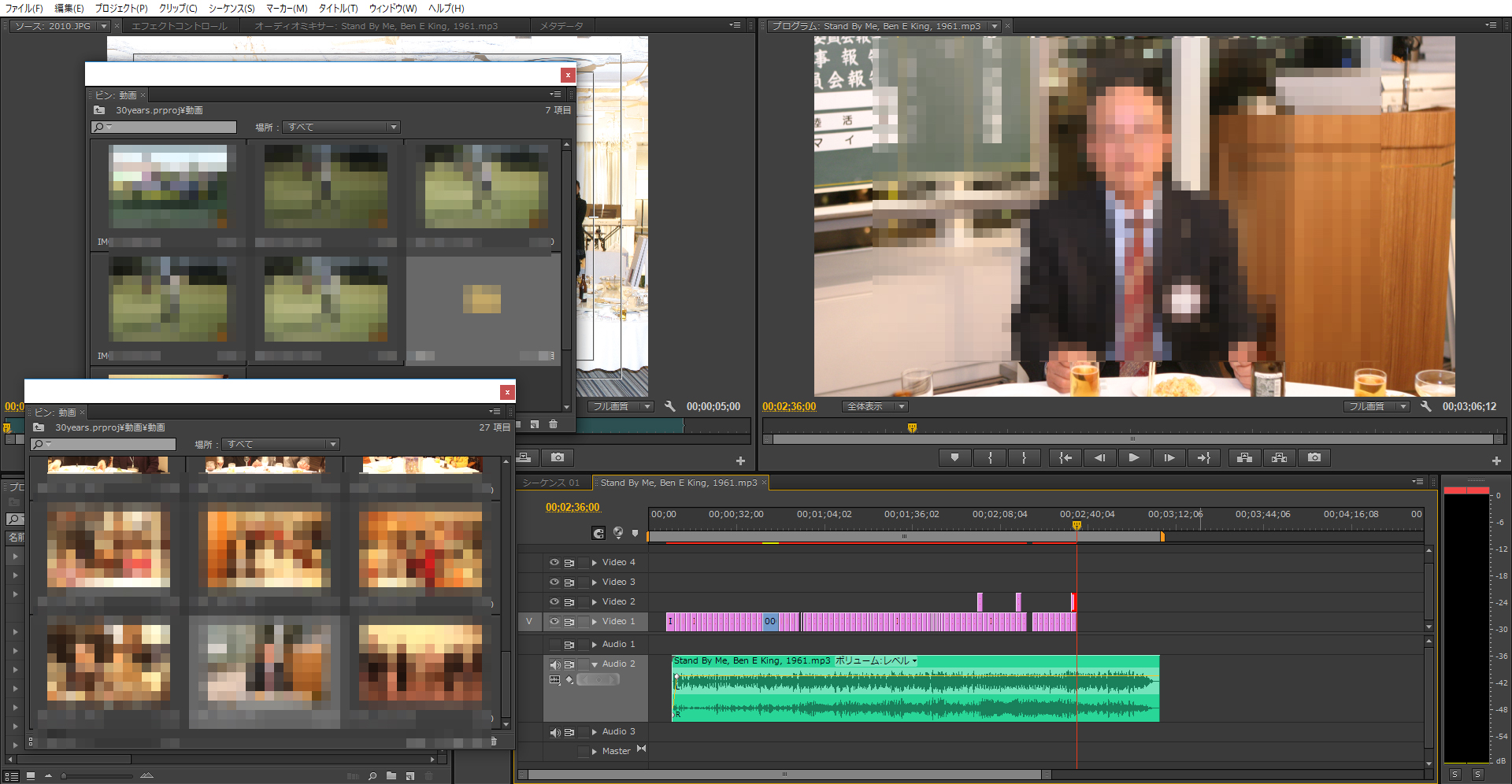Click the Program monitor playhead marker

coord(912,427)
